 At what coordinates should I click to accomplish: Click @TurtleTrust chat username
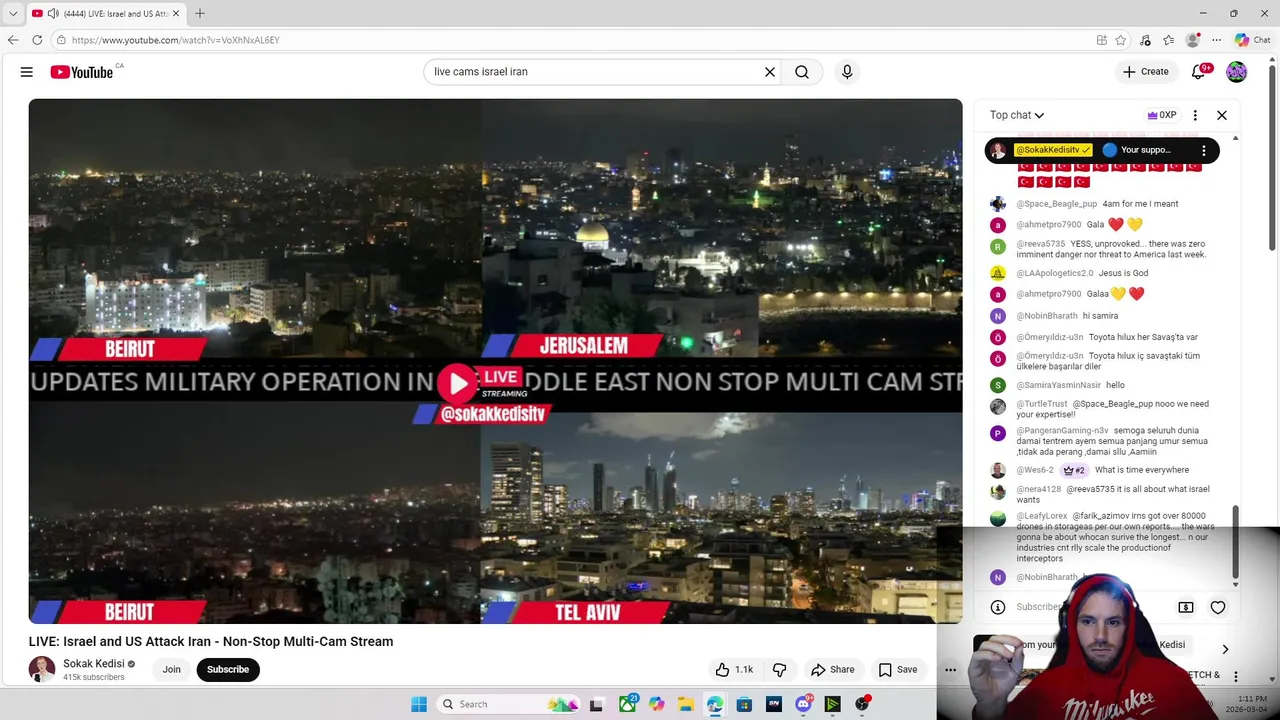[x=1042, y=404]
